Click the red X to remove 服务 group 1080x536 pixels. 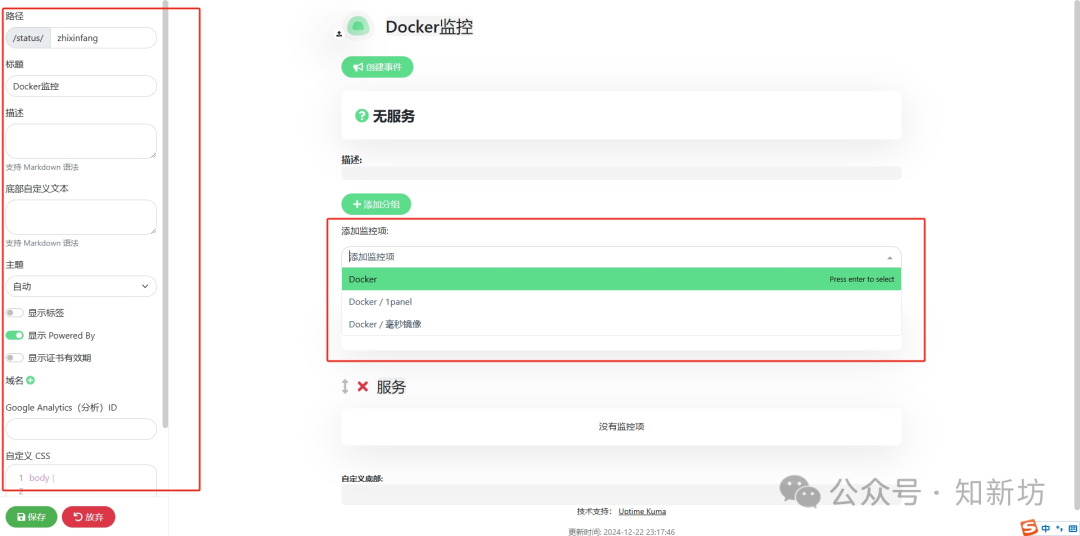[362, 386]
